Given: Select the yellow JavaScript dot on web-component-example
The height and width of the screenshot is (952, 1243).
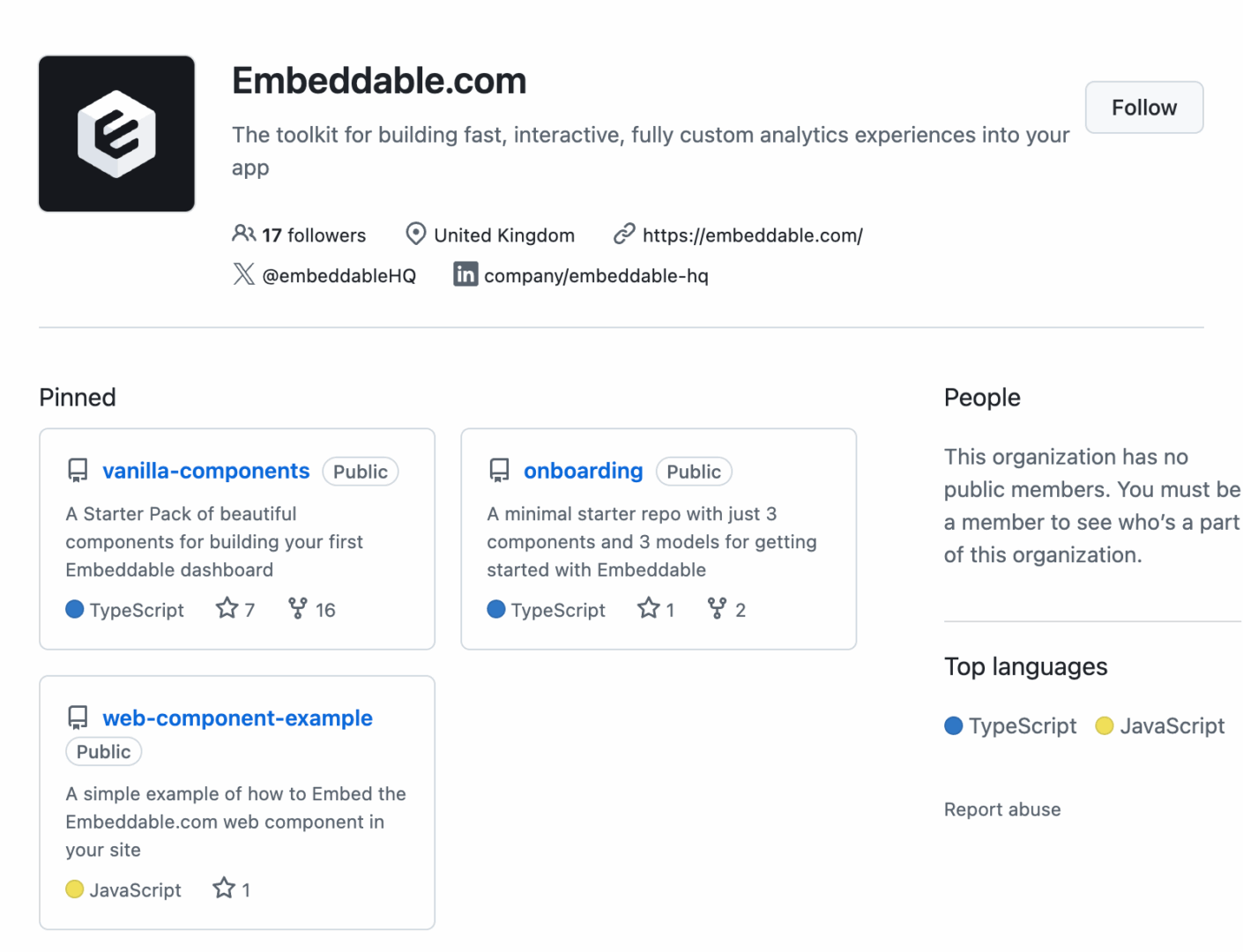Looking at the screenshot, I should click(x=74, y=889).
